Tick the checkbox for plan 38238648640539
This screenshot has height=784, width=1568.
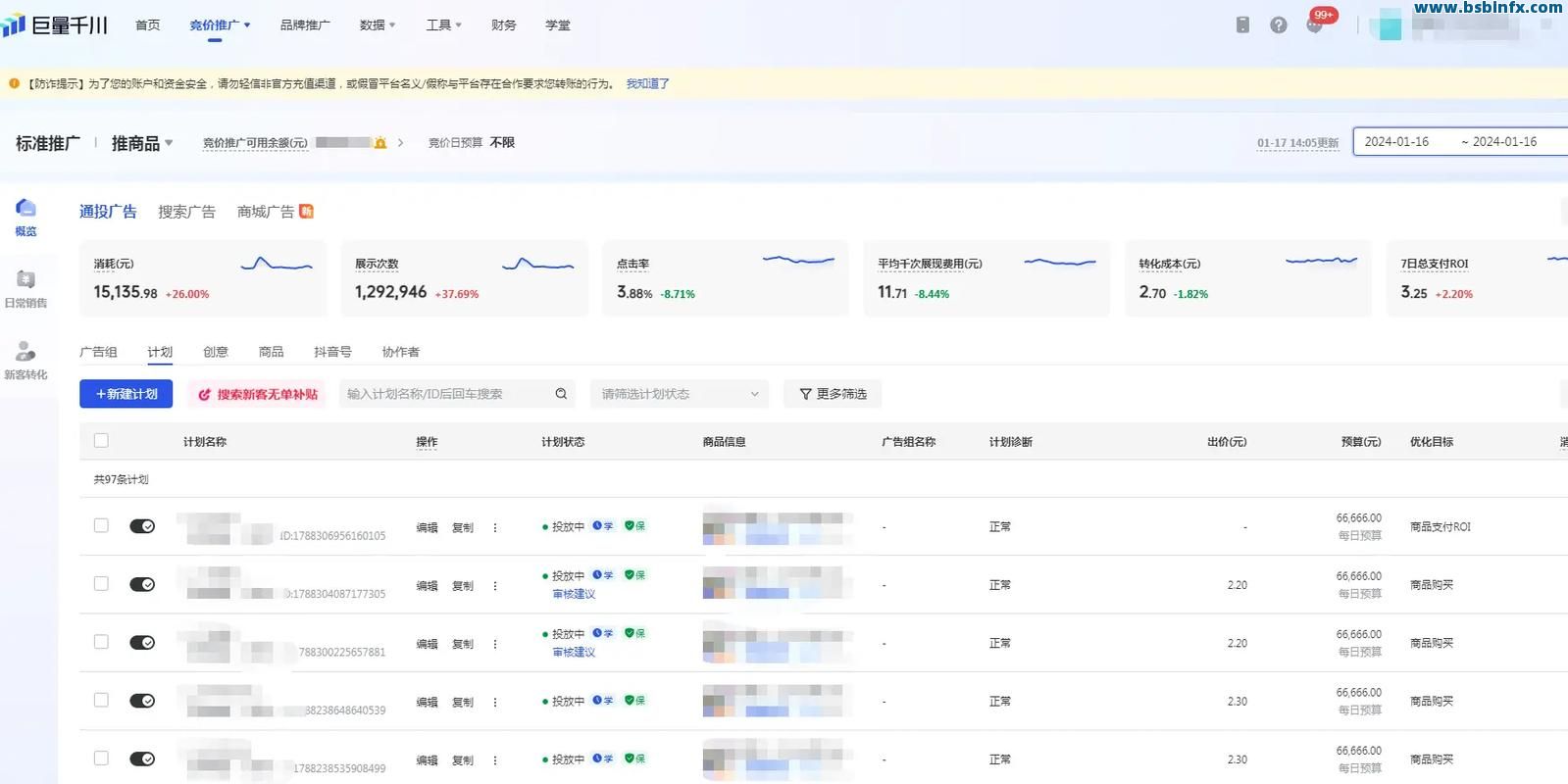[101, 700]
